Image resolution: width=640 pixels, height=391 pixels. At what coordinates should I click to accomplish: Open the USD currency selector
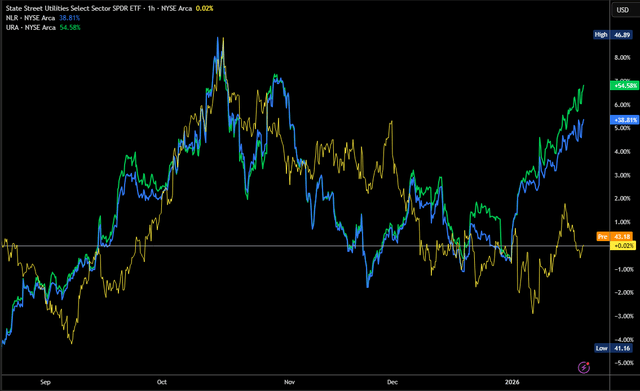tap(624, 9)
